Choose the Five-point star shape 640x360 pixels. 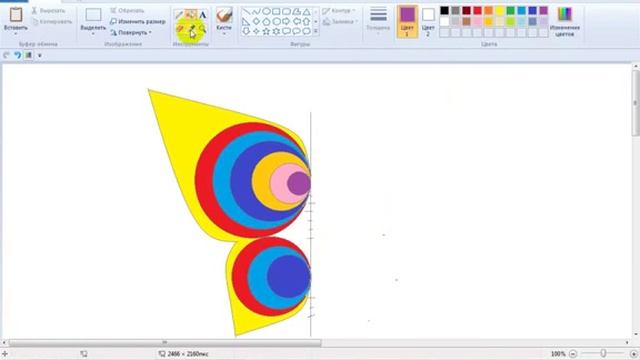point(266,31)
